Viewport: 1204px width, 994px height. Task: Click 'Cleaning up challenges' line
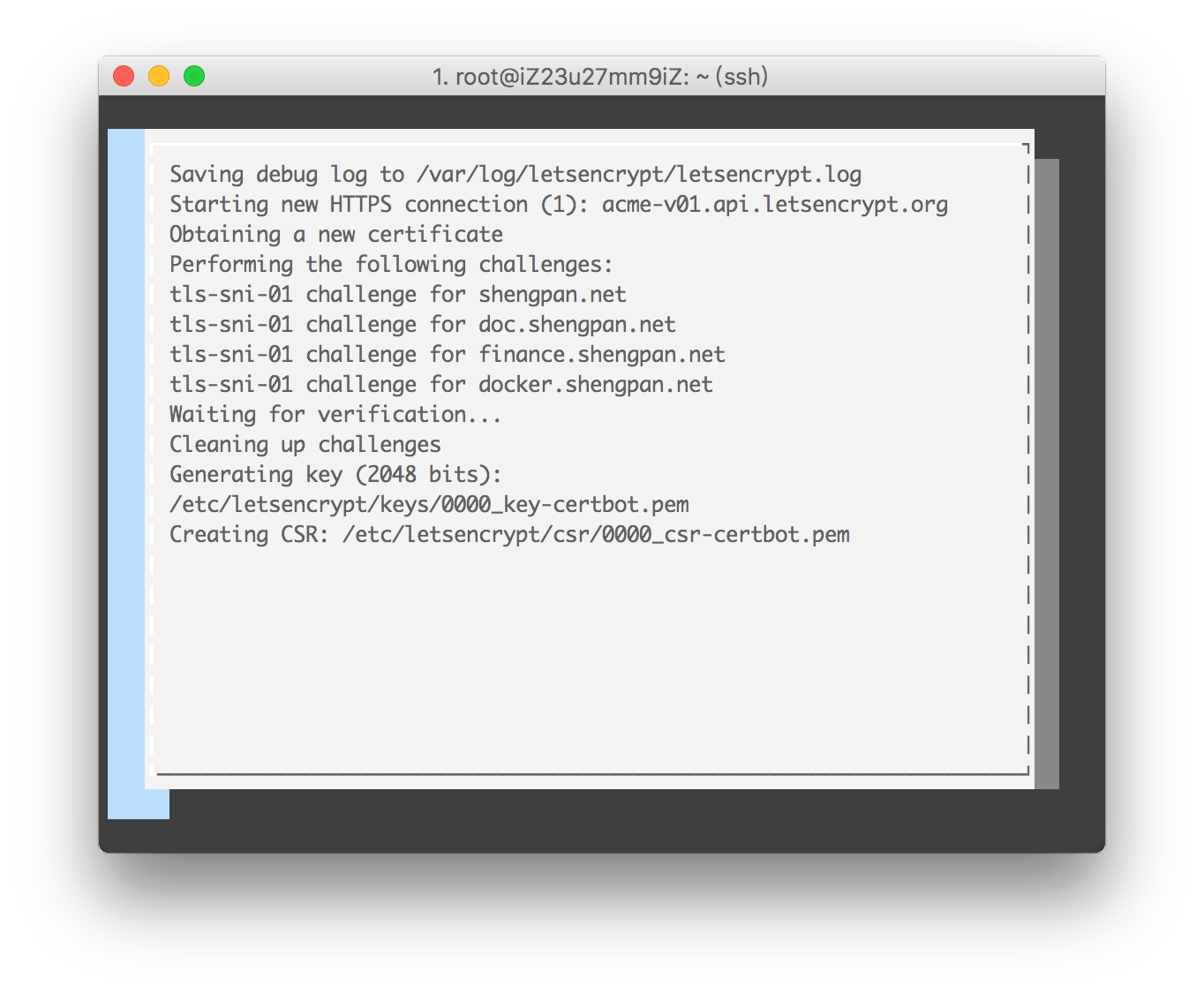click(x=305, y=445)
